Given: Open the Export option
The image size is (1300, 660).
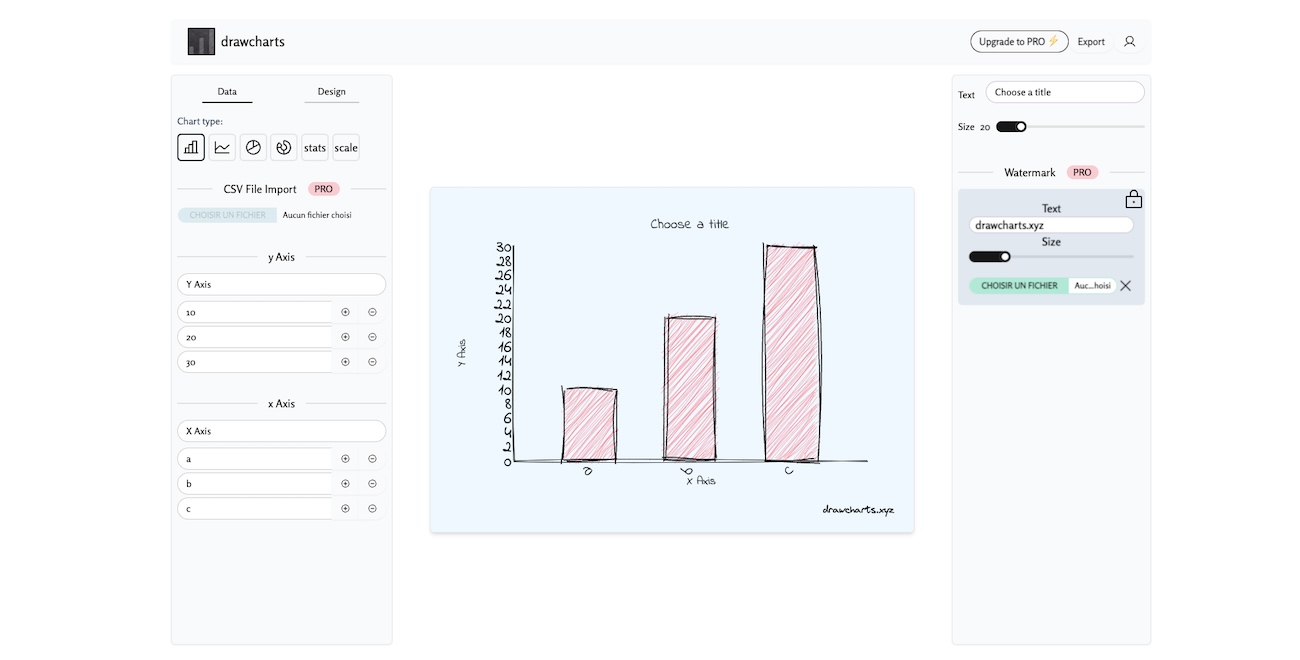Looking at the screenshot, I should click(x=1091, y=42).
